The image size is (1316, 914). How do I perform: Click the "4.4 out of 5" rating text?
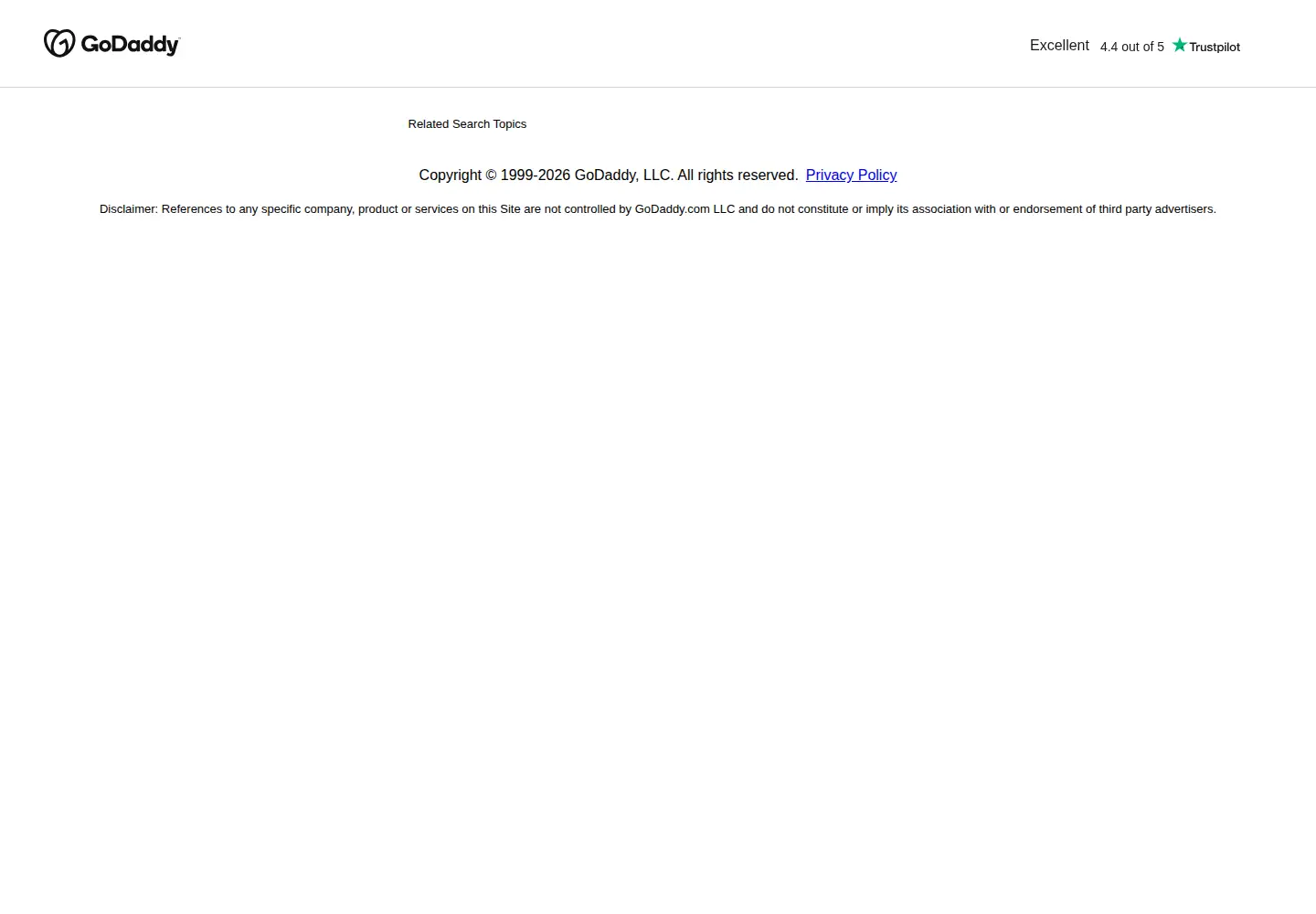(1132, 47)
